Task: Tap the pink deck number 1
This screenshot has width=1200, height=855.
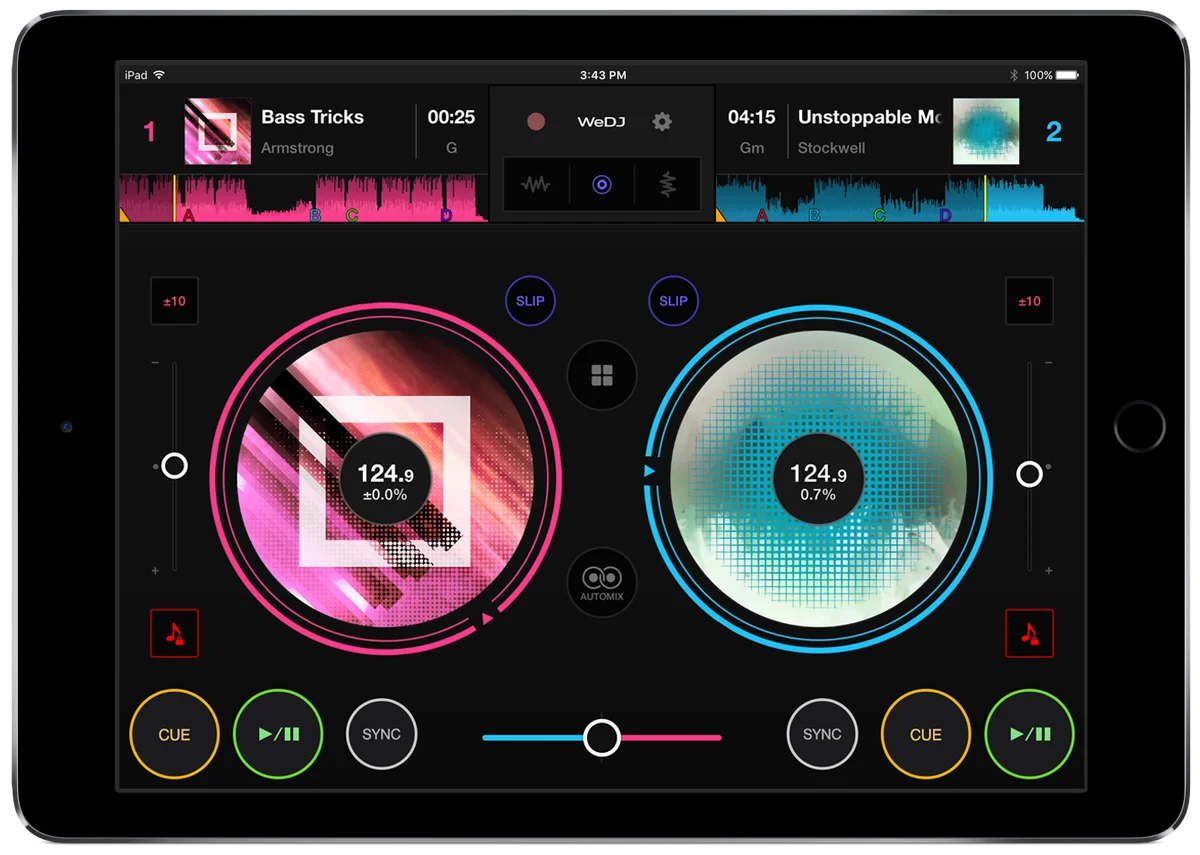Action: click(x=150, y=132)
